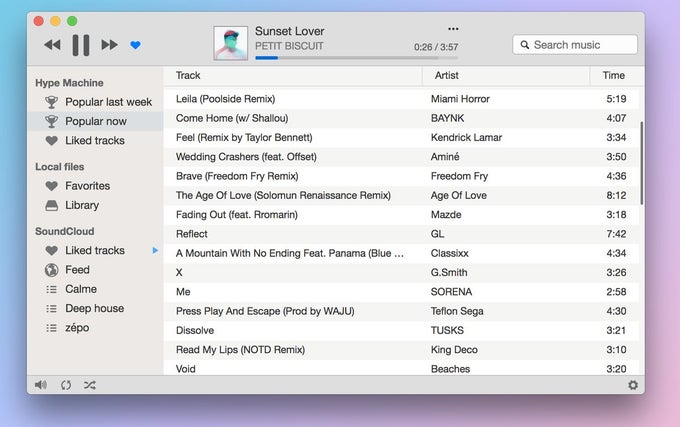Pause the current song
This screenshot has height=427, width=680.
point(81,45)
